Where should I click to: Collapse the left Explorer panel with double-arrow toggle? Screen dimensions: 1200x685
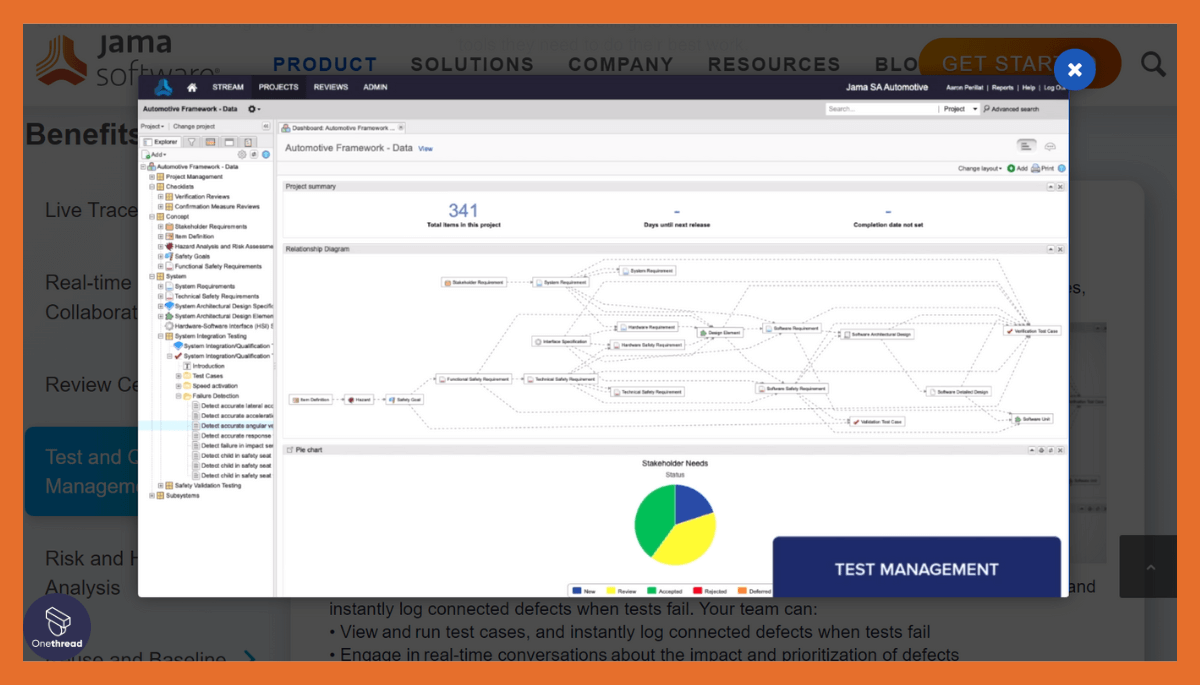(267, 124)
